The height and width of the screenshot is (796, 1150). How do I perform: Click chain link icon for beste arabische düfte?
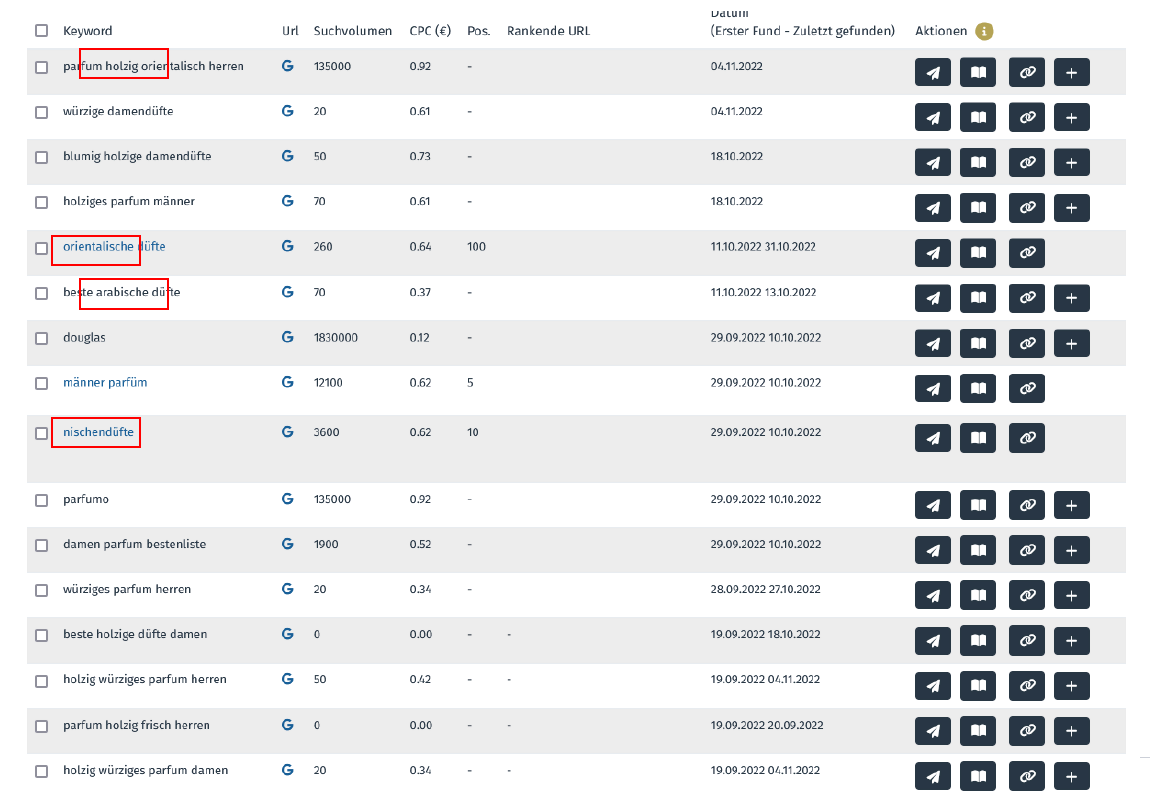[x=1026, y=298]
